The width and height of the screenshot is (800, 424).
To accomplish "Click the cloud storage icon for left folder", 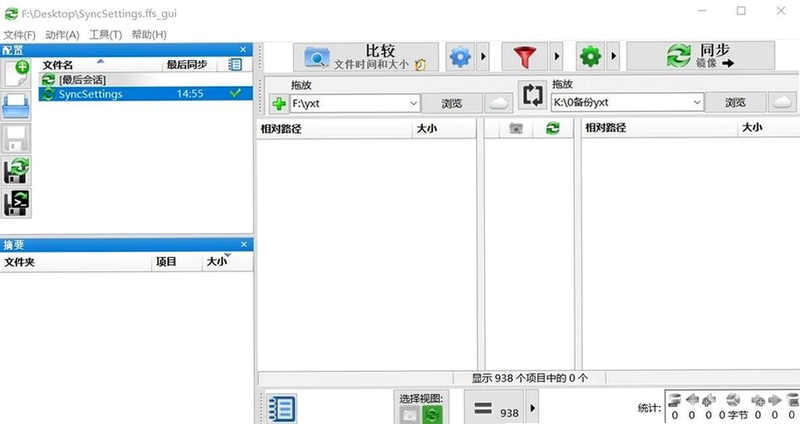I will pos(498,104).
